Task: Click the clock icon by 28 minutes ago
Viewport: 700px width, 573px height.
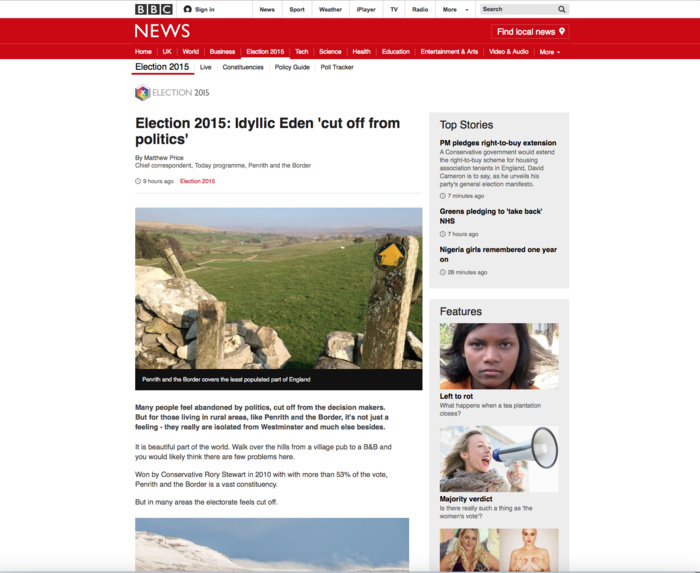Action: click(442, 272)
